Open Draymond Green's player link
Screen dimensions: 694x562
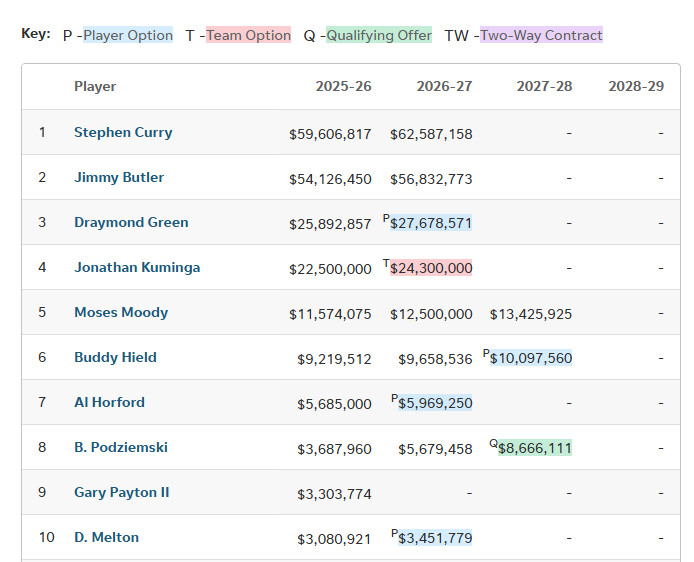click(x=131, y=222)
